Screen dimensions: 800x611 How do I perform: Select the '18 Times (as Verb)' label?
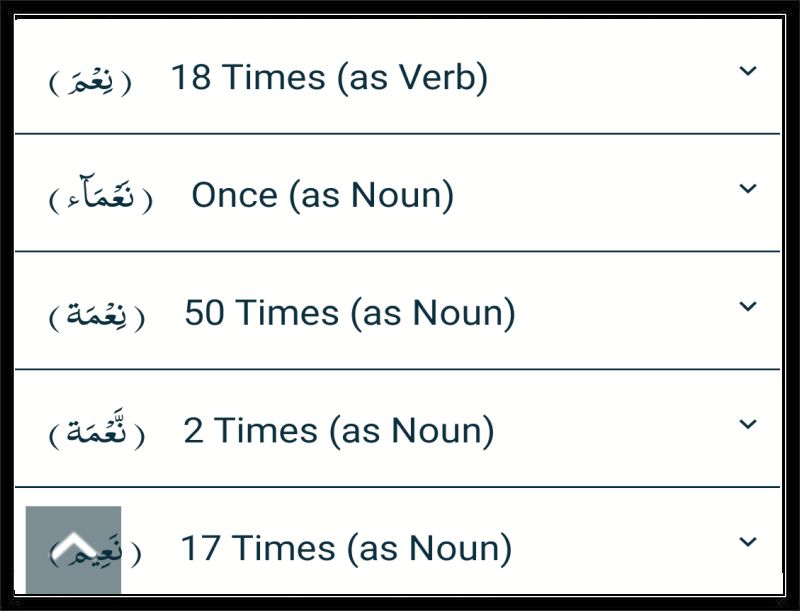click(x=329, y=78)
